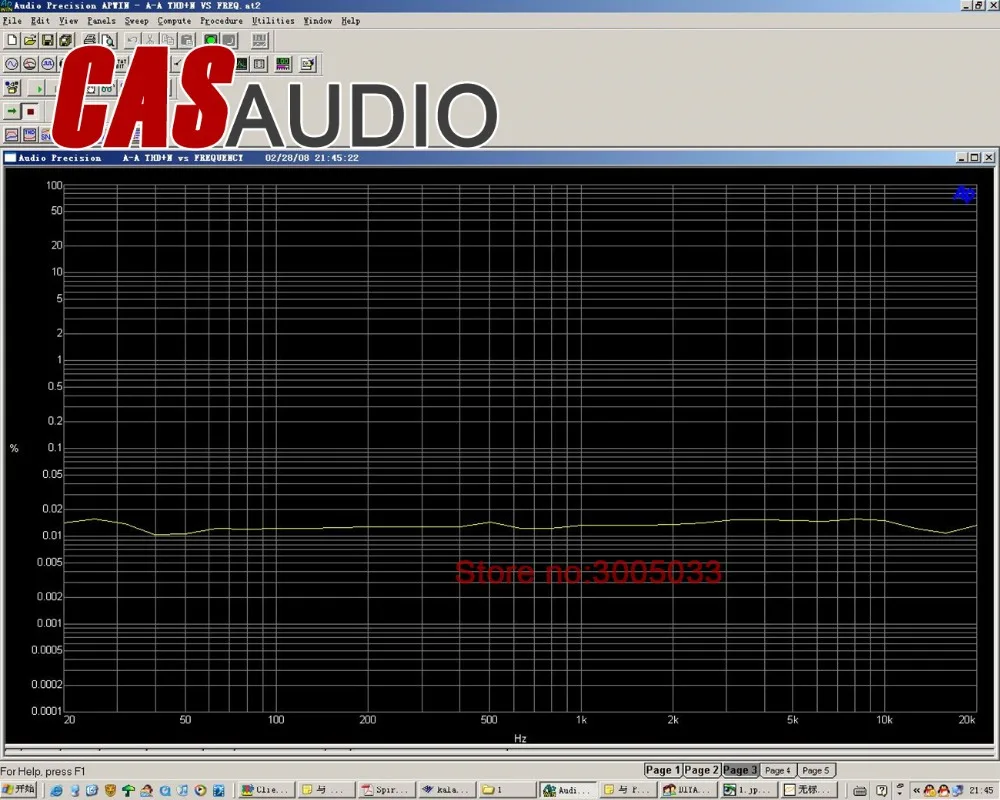The width and height of the screenshot is (1000, 800).
Task: Click the Open file folder icon
Action: point(29,40)
